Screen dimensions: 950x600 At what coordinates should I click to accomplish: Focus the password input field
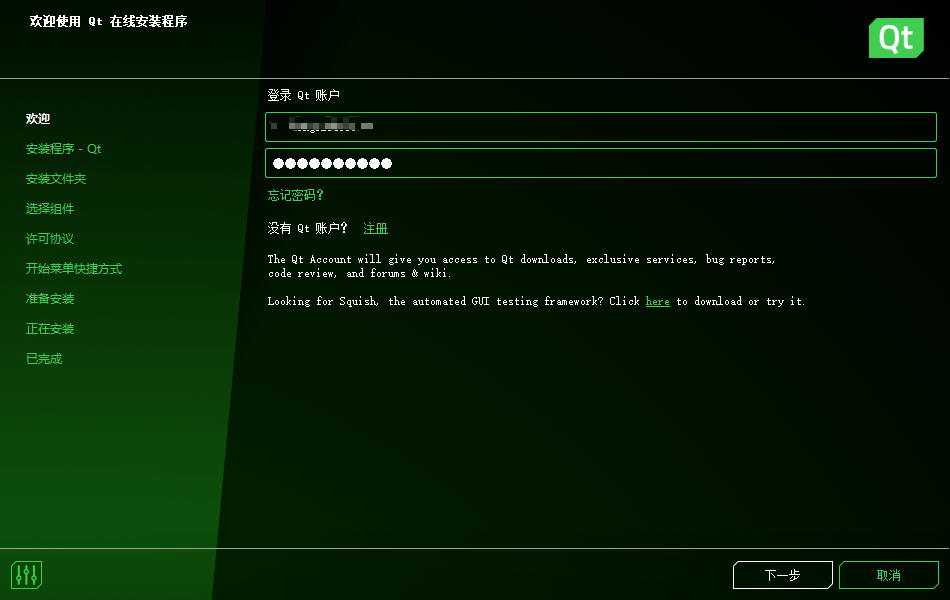pyautogui.click(x=600, y=163)
